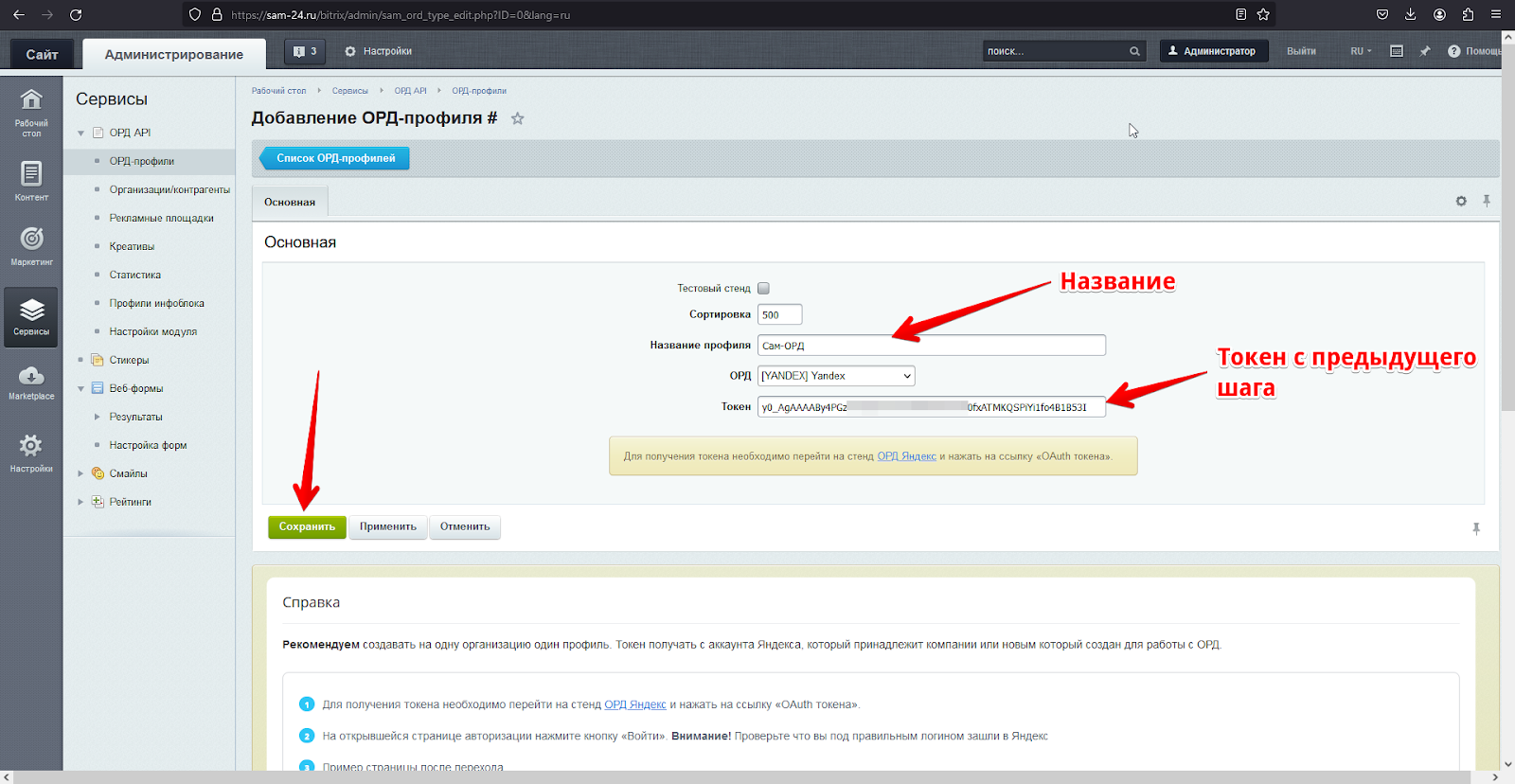Focus the Сортировка field
Image resolution: width=1515 pixels, height=784 pixels.
pos(779,314)
